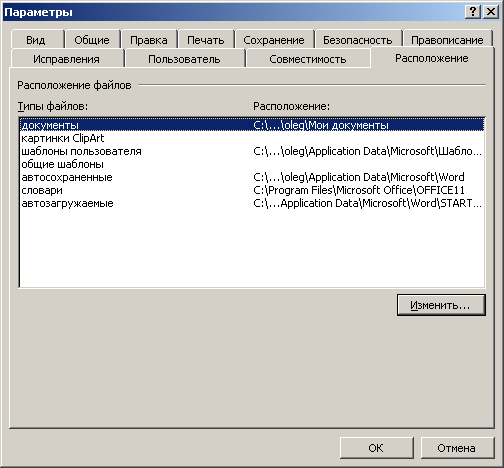The height and width of the screenshot is (468, 504).
Task: Click the OFFICE11 program files path
Action: (359, 190)
